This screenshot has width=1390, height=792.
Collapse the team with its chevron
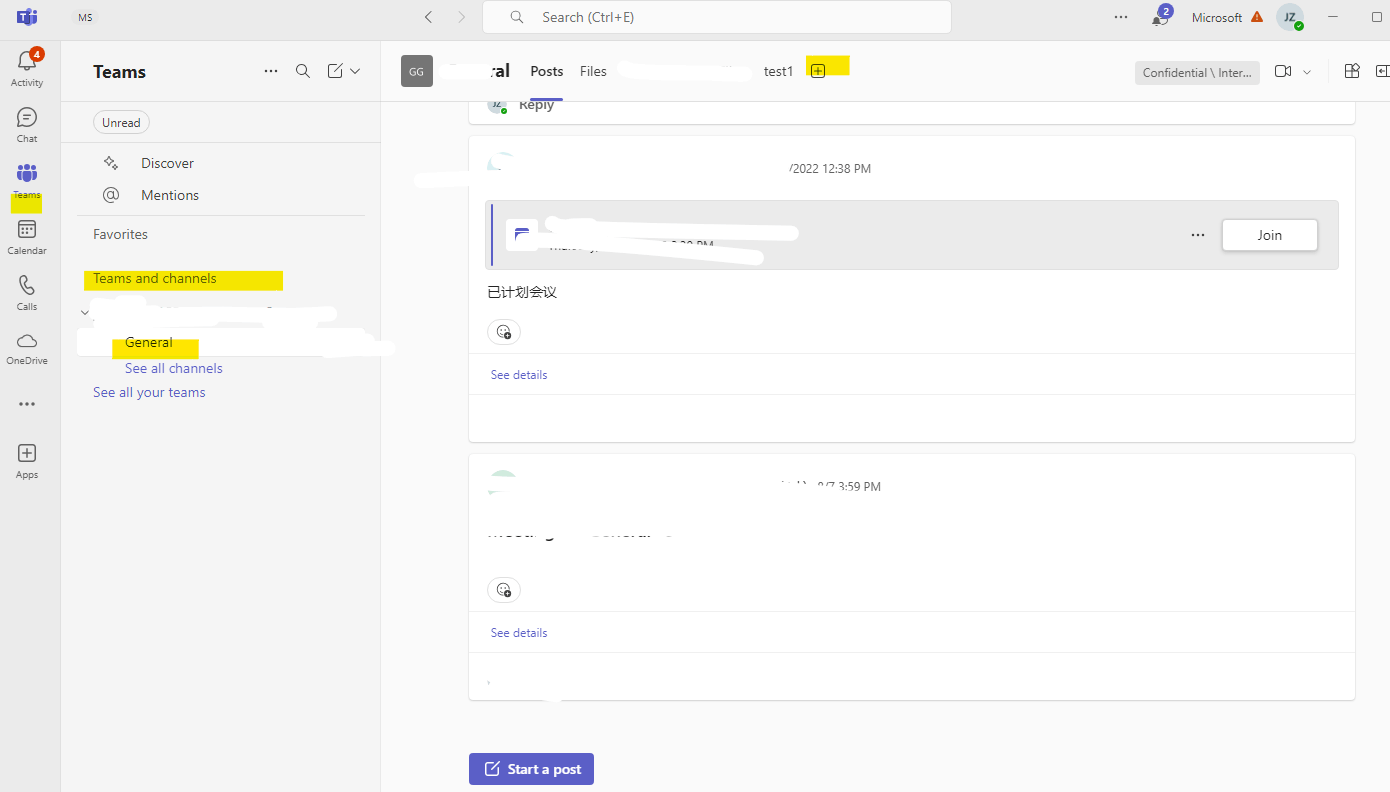click(x=84, y=313)
